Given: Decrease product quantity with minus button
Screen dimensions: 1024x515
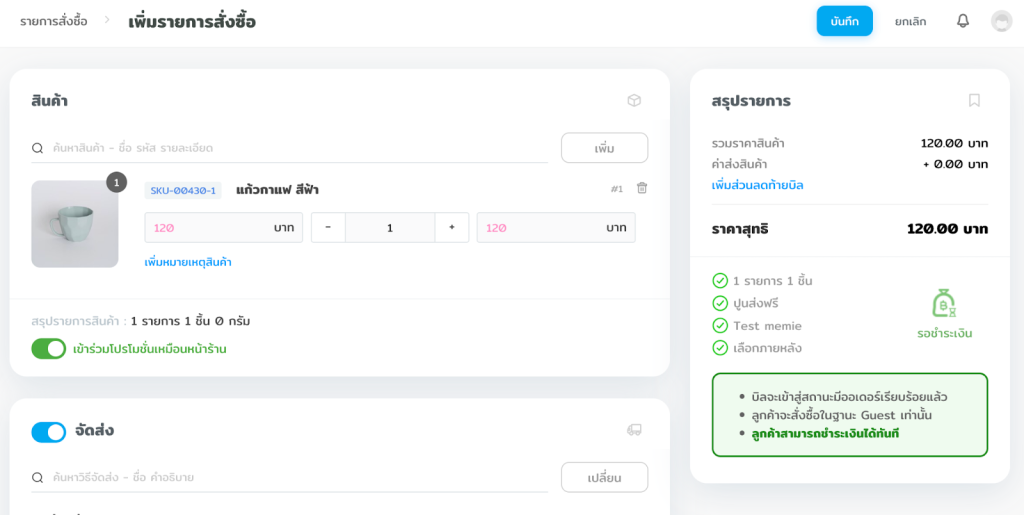Looking at the screenshot, I should [328, 228].
